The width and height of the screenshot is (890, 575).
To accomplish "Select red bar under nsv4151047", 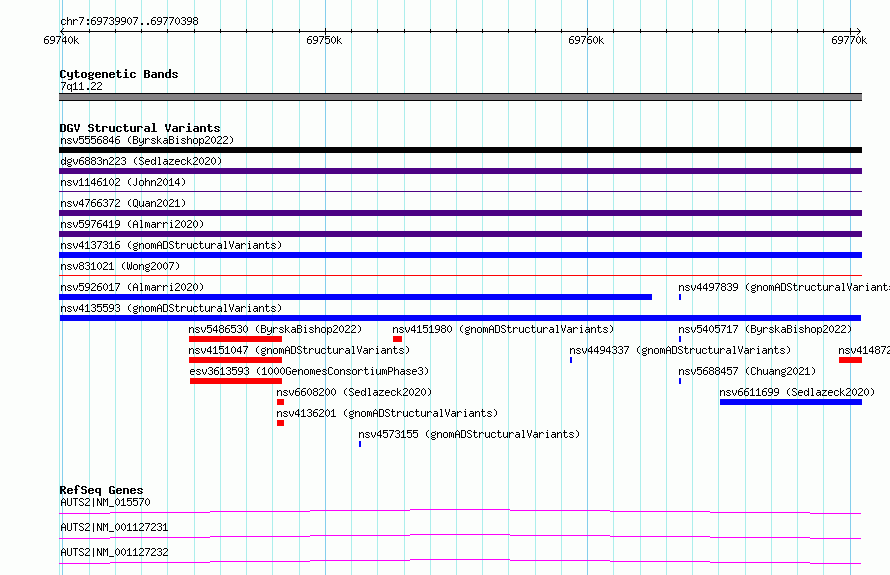I will coord(235,360).
